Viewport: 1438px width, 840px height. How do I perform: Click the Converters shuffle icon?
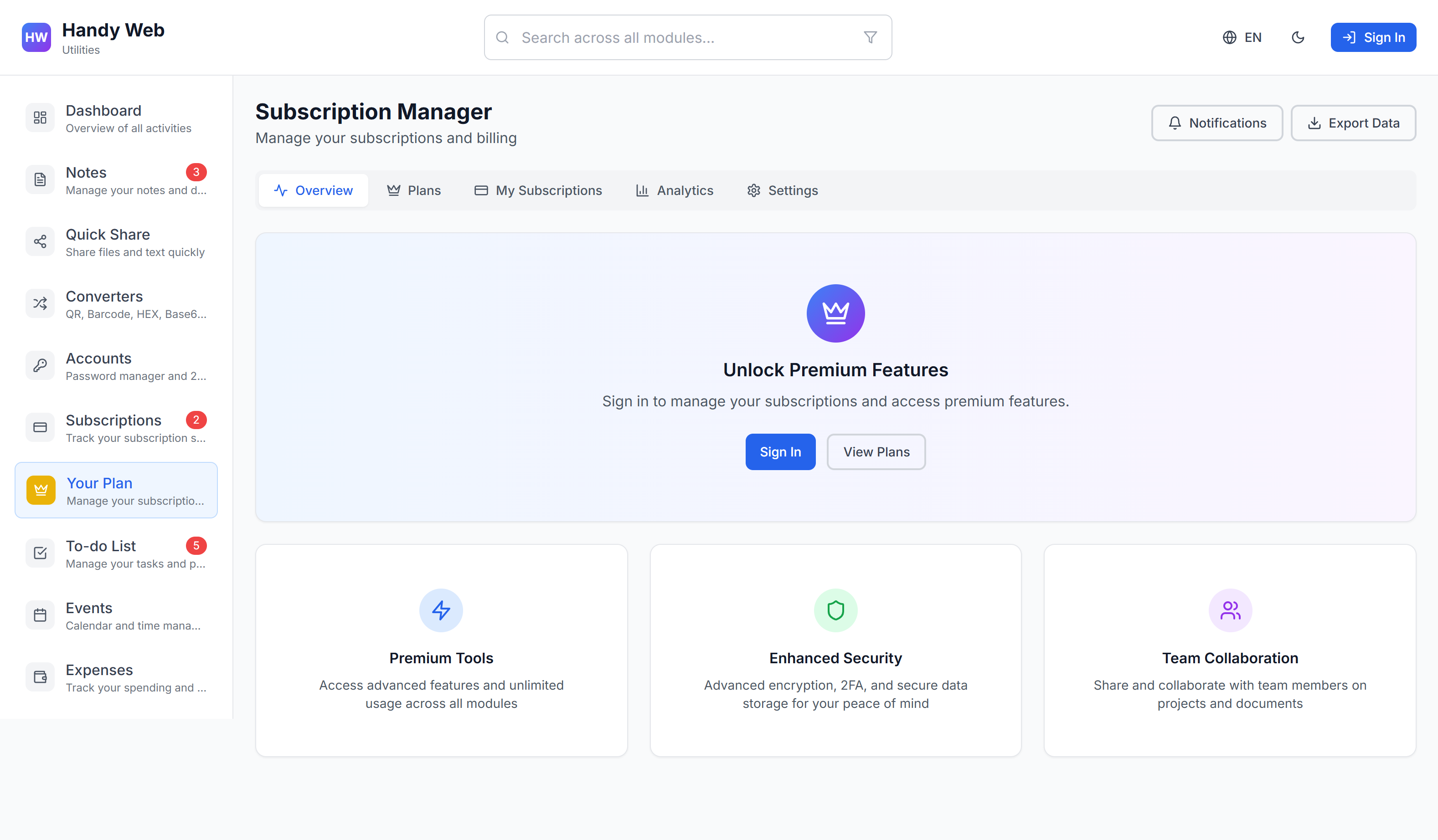tap(40, 303)
